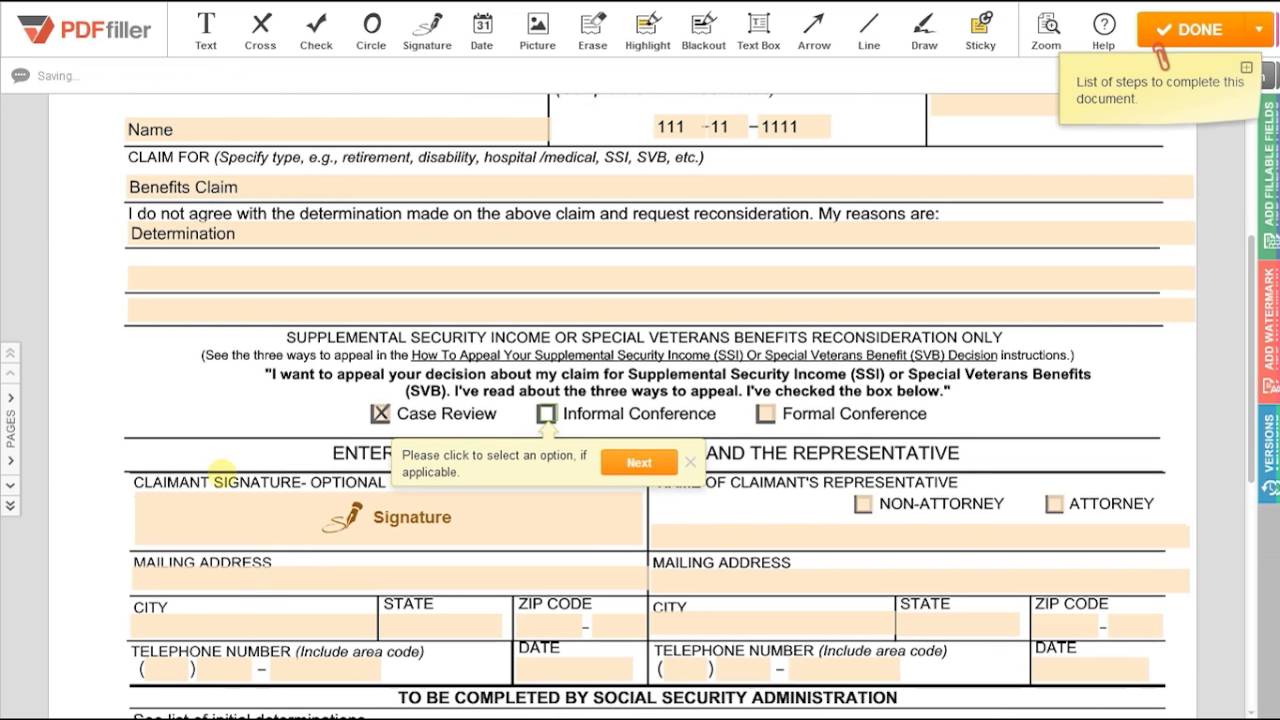Check the ATTORNEY checkbox
Viewport: 1280px width, 720px height.
(1054, 504)
